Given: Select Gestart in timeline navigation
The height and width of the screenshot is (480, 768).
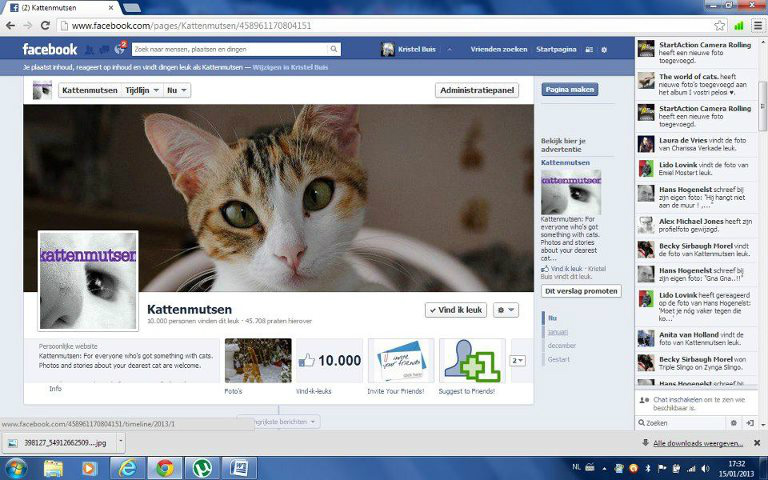Looking at the screenshot, I should tap(559, 359).
